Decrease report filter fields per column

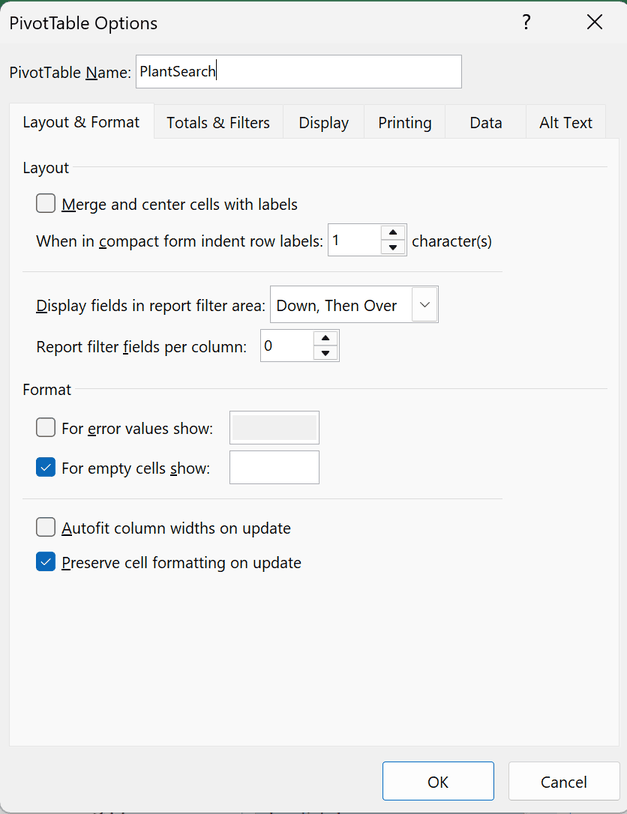(x=325, y=353)
